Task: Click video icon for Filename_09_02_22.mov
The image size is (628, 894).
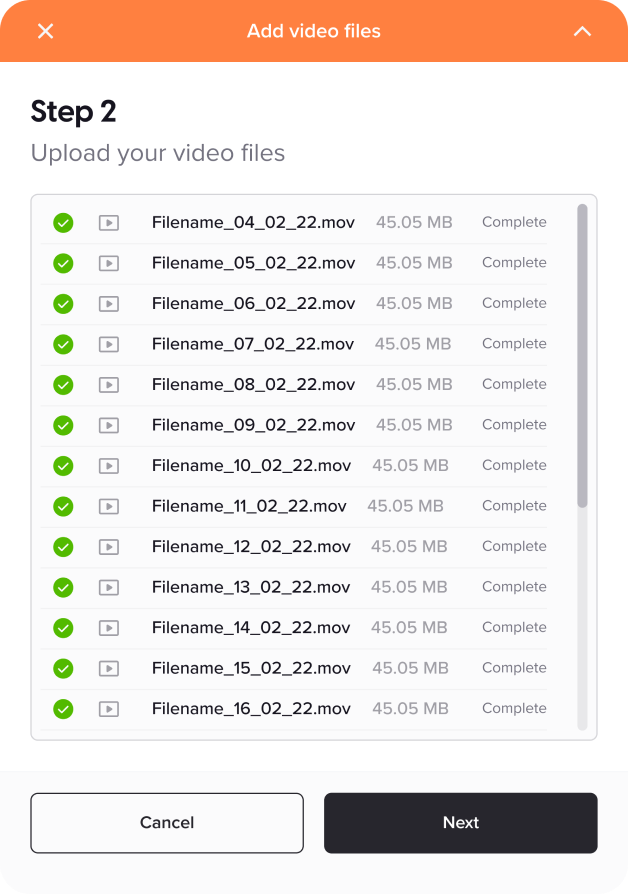Action: click(x=109, y=425)
